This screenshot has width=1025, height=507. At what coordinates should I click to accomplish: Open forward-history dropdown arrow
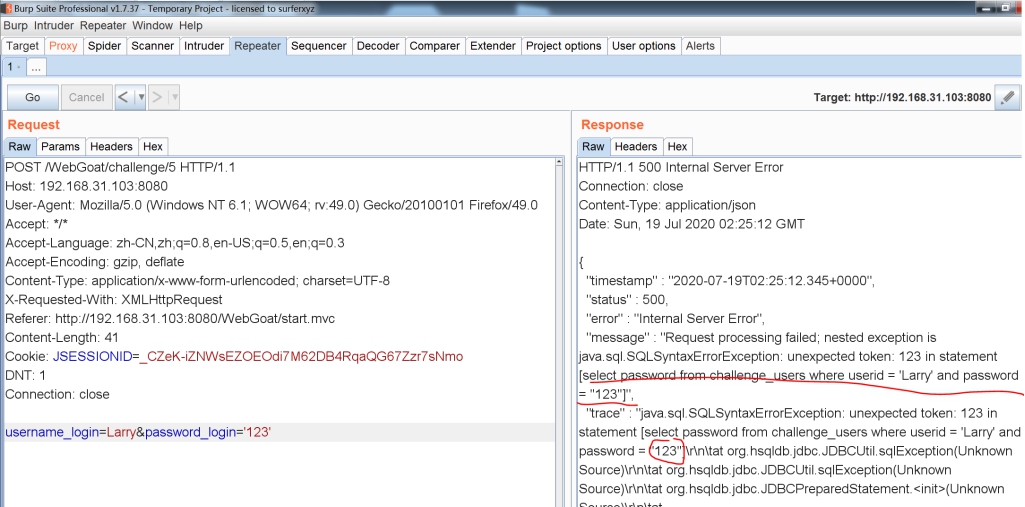tap(174, 97)
